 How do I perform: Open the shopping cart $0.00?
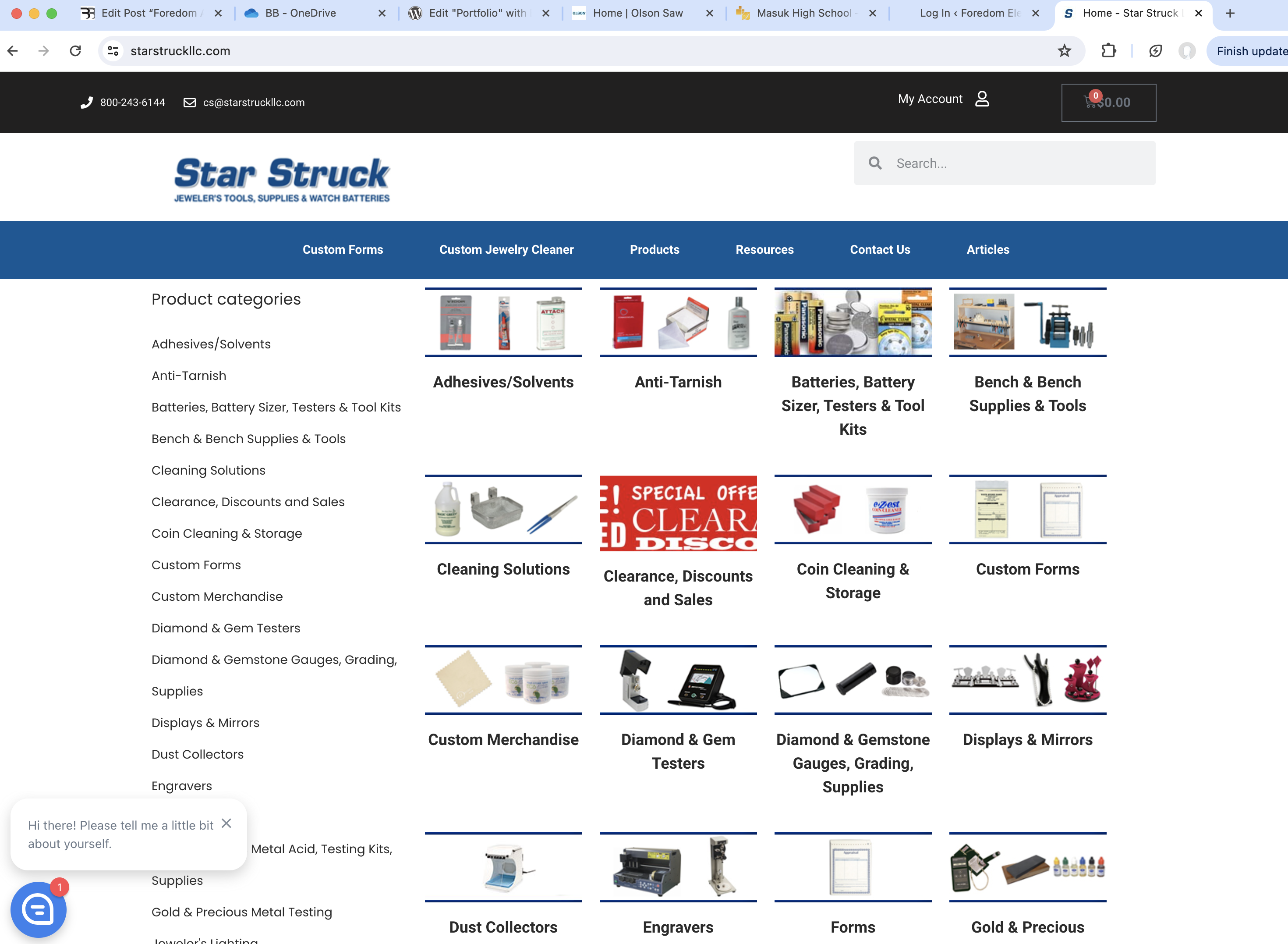click(1109, 102)
